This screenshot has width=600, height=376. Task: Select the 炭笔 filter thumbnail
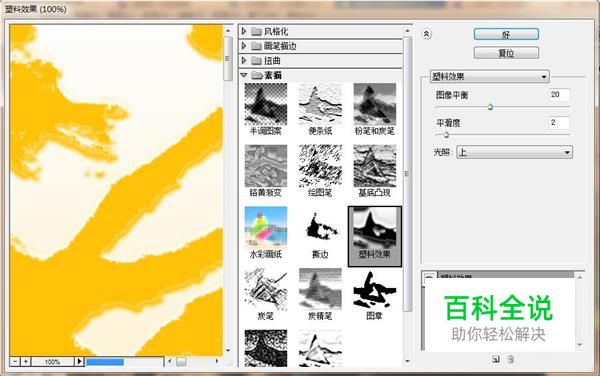point(266,289)
